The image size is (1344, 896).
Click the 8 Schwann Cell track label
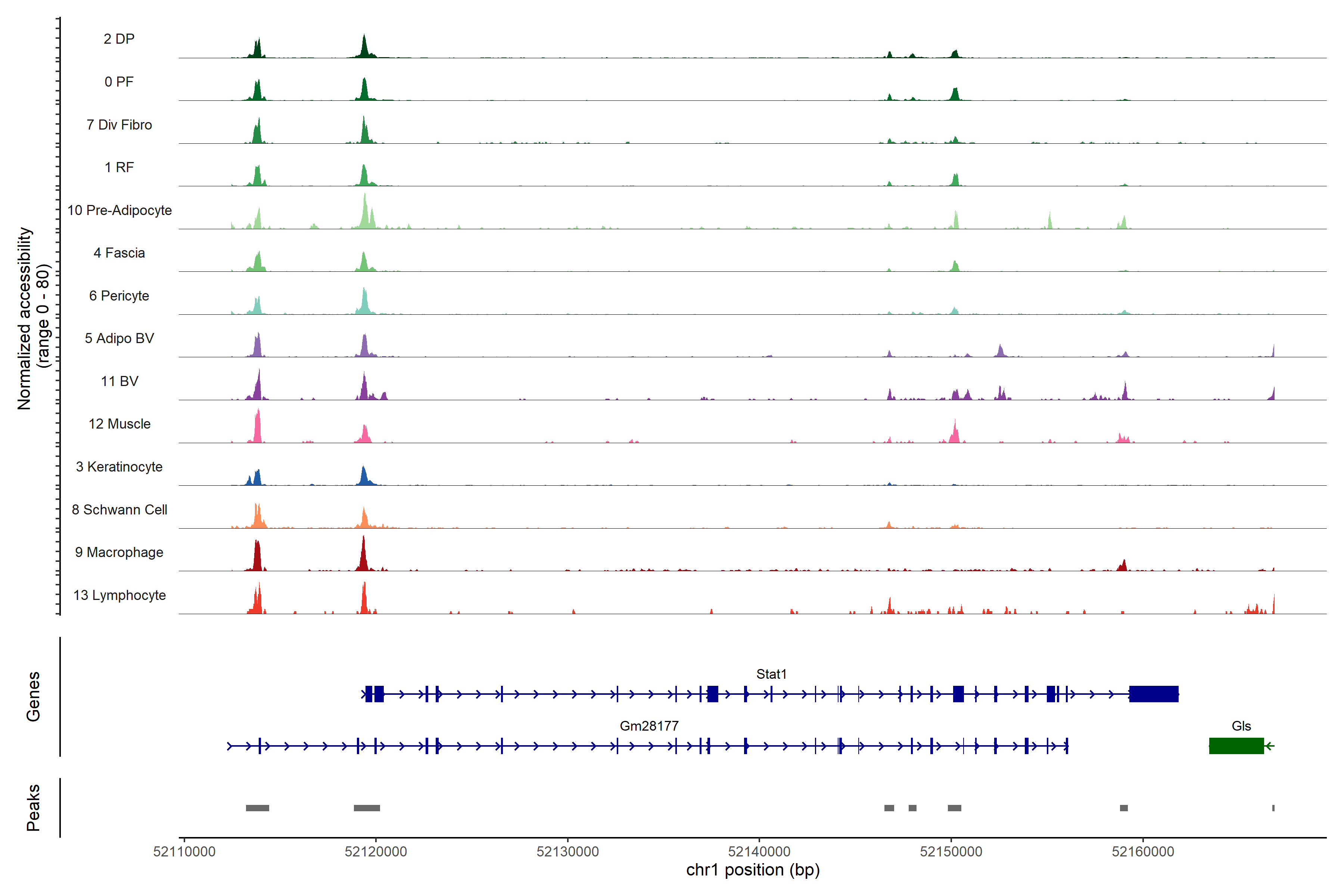click(119, 510)
